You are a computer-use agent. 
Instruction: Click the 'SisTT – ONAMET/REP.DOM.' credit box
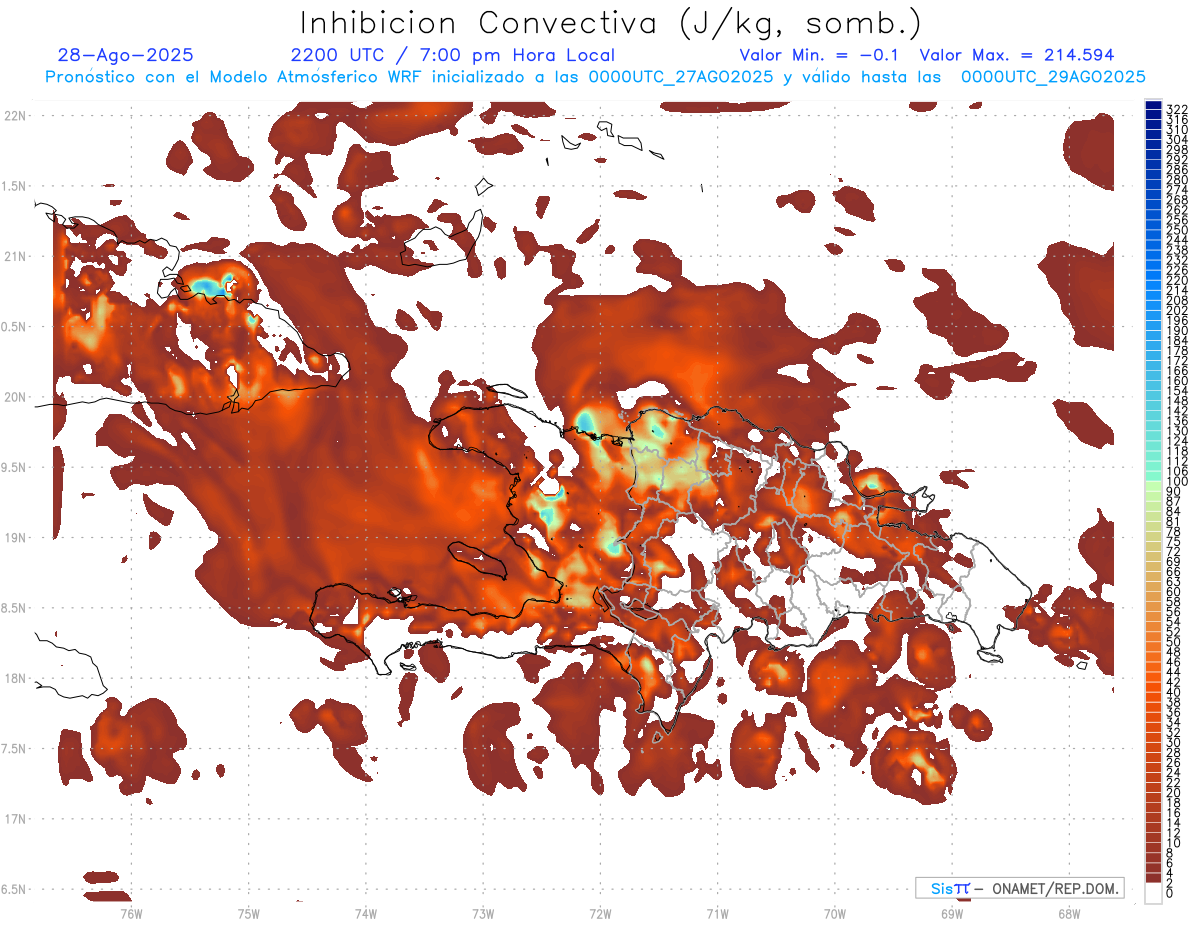tap(1020, 888)
